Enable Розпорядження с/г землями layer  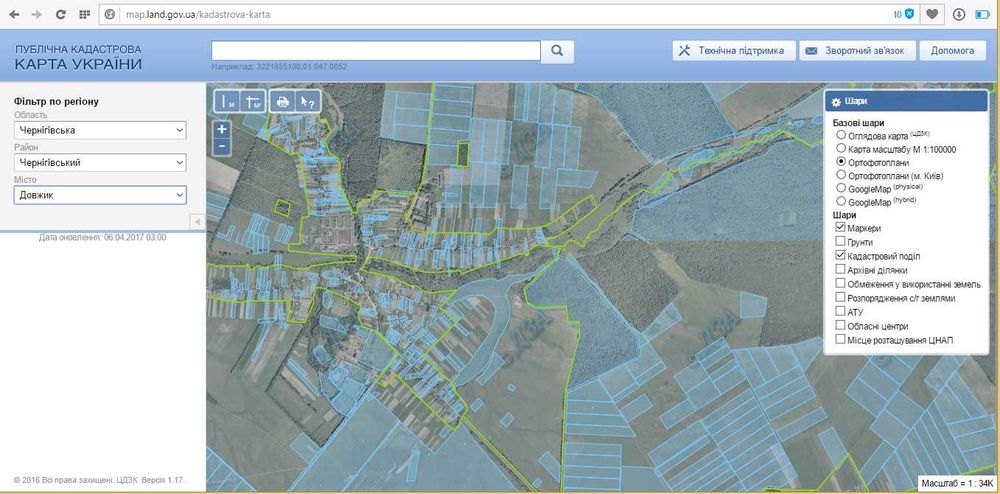[840, 298]
